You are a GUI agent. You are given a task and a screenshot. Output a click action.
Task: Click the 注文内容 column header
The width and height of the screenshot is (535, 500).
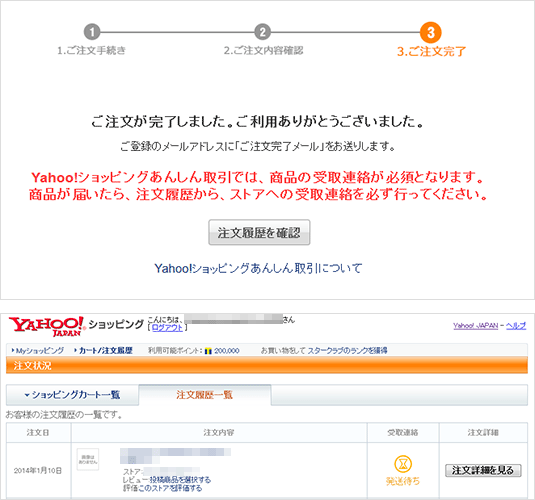(219, 432)
